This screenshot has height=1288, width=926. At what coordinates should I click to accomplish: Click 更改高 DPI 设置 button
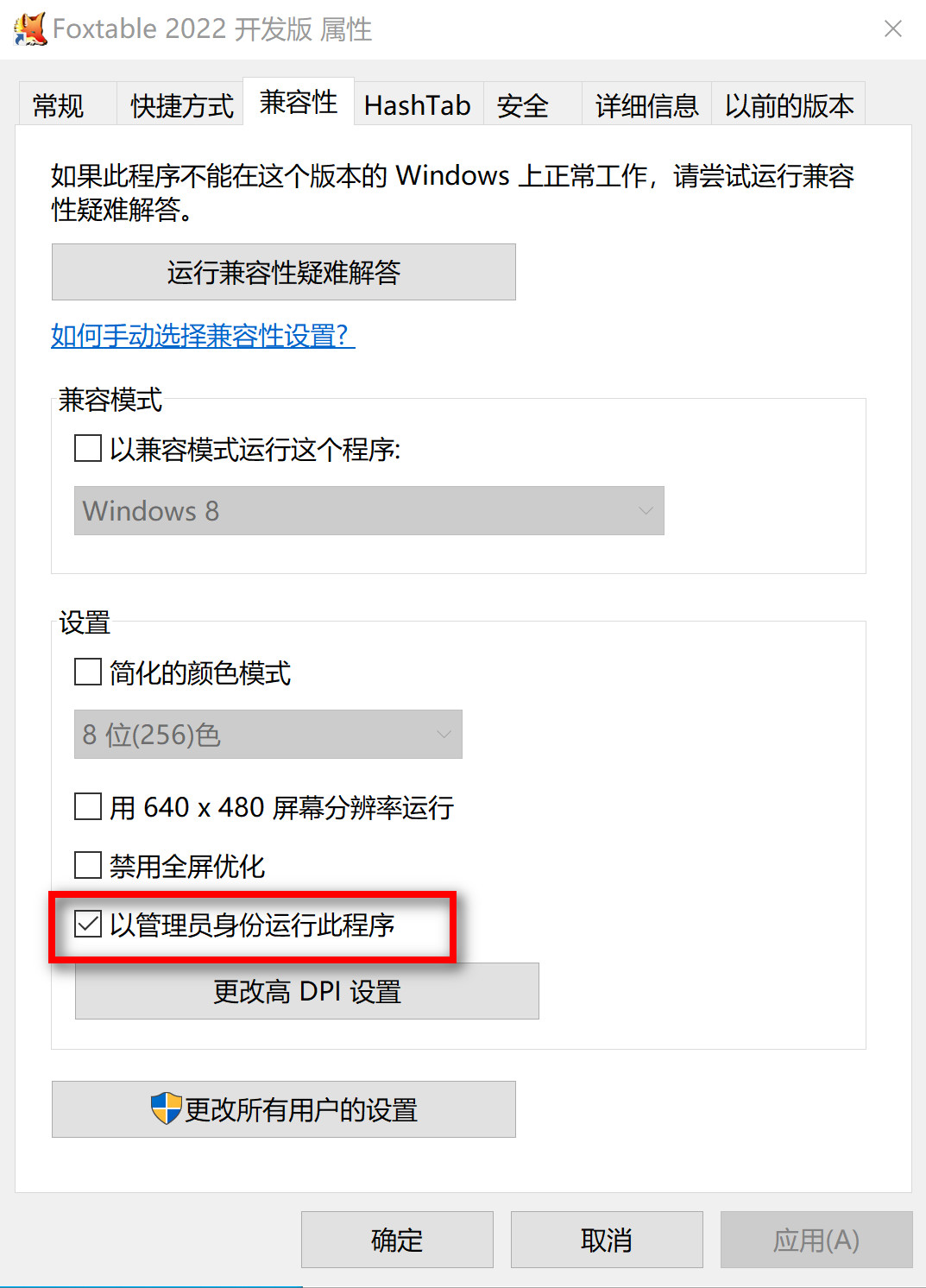[x=307, y=991]
